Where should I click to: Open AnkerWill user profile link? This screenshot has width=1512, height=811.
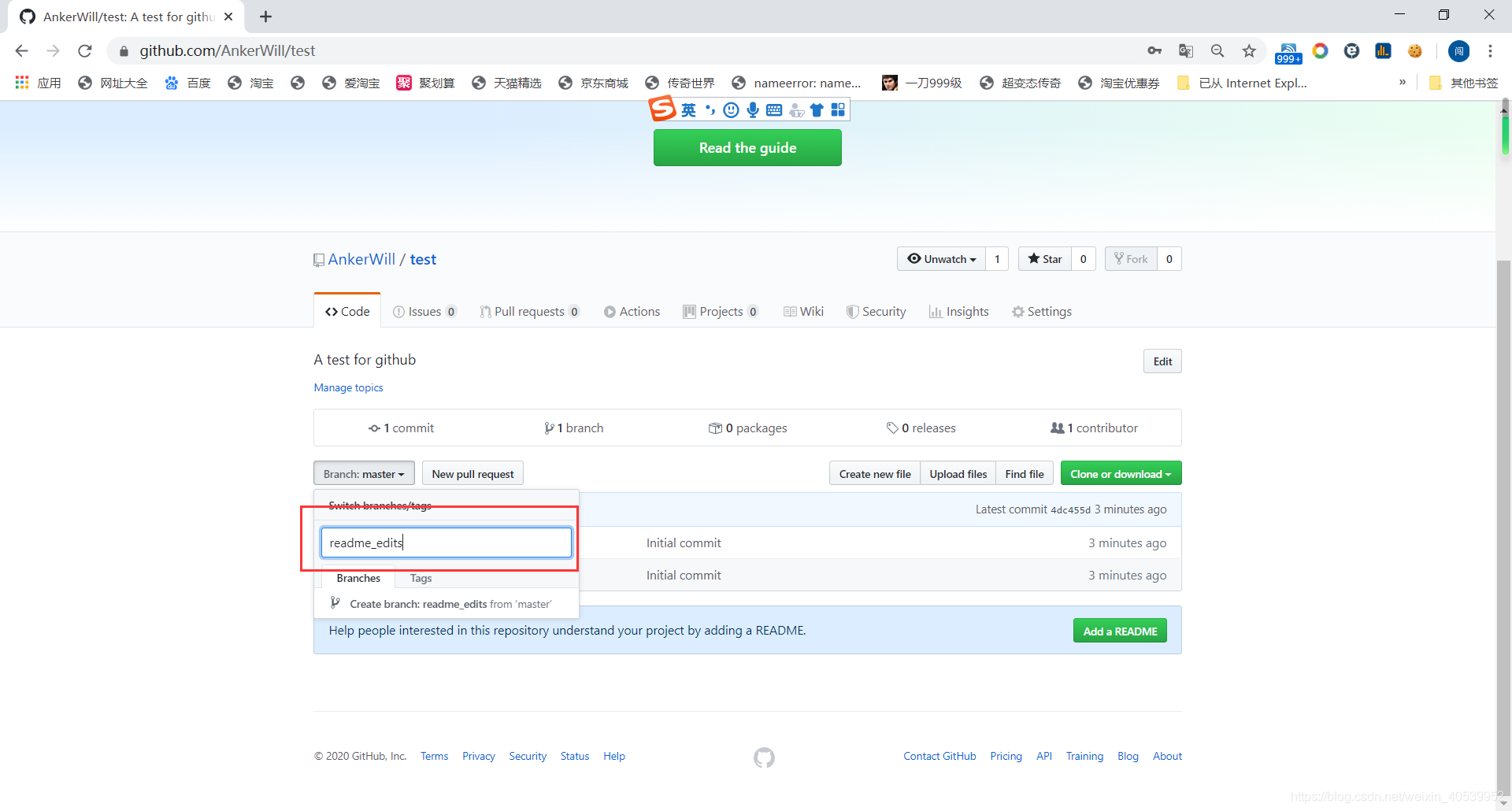pyautogui.click(x=361, y=259)
